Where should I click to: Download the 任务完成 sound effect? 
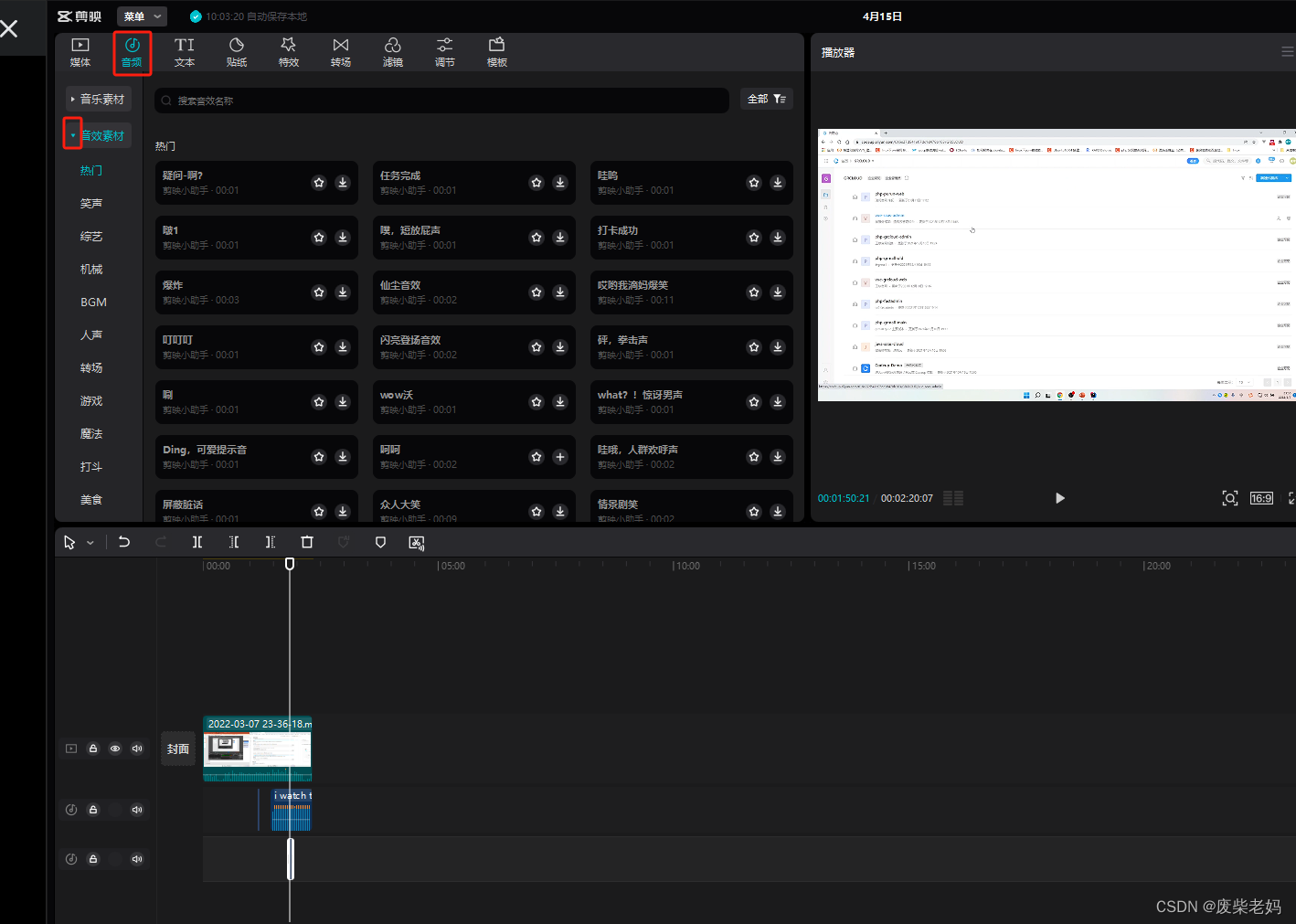(560, 183)
